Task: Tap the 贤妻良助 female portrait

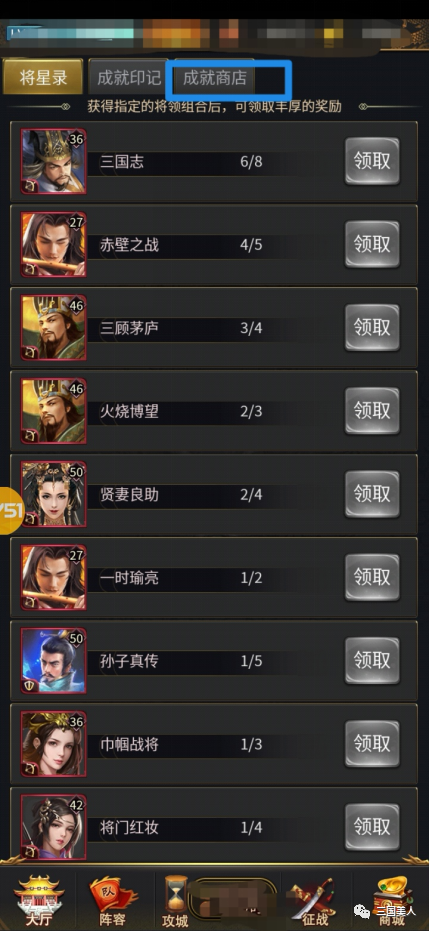Action: 53,494
